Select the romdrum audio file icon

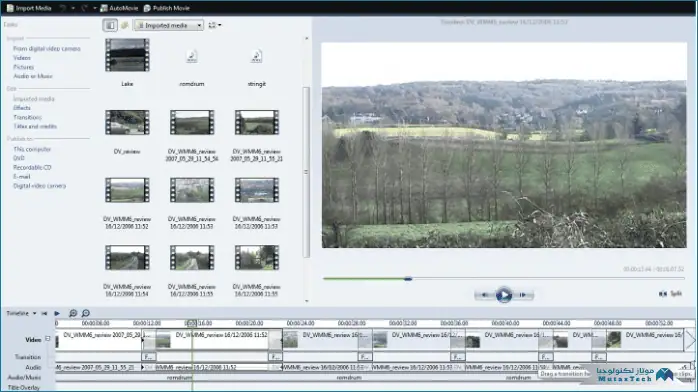[x=192, y=56]
